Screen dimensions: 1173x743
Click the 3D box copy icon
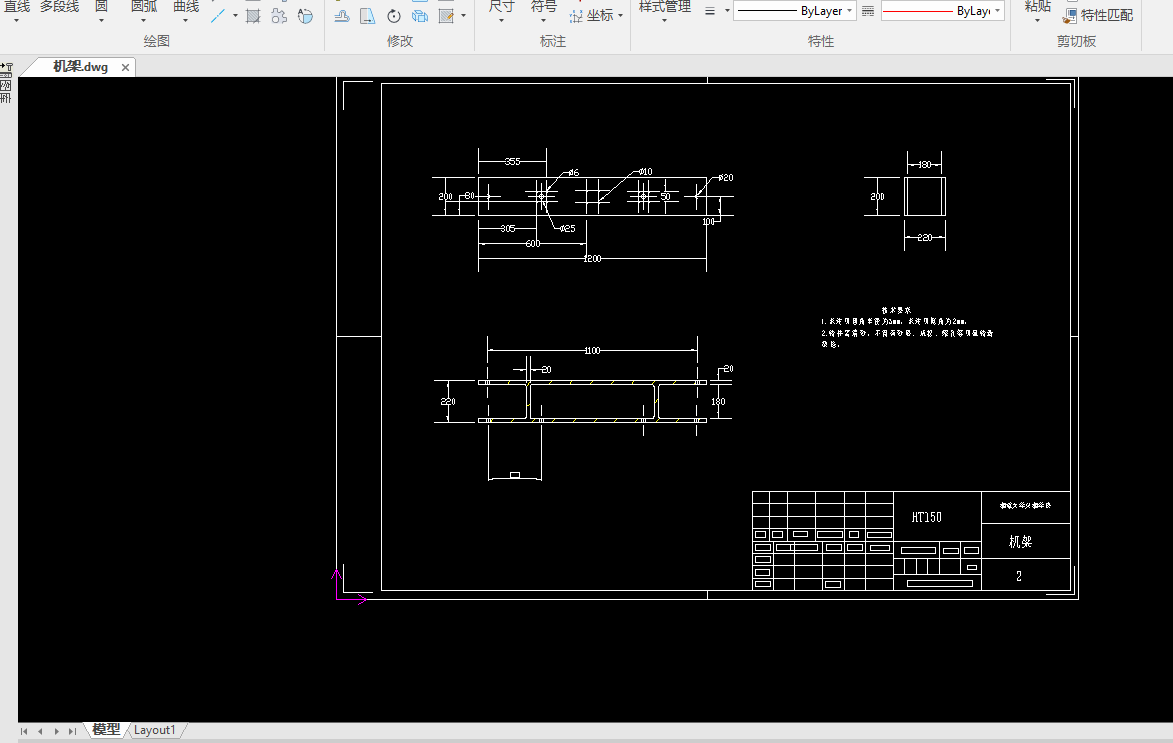[x=420, y=16]
